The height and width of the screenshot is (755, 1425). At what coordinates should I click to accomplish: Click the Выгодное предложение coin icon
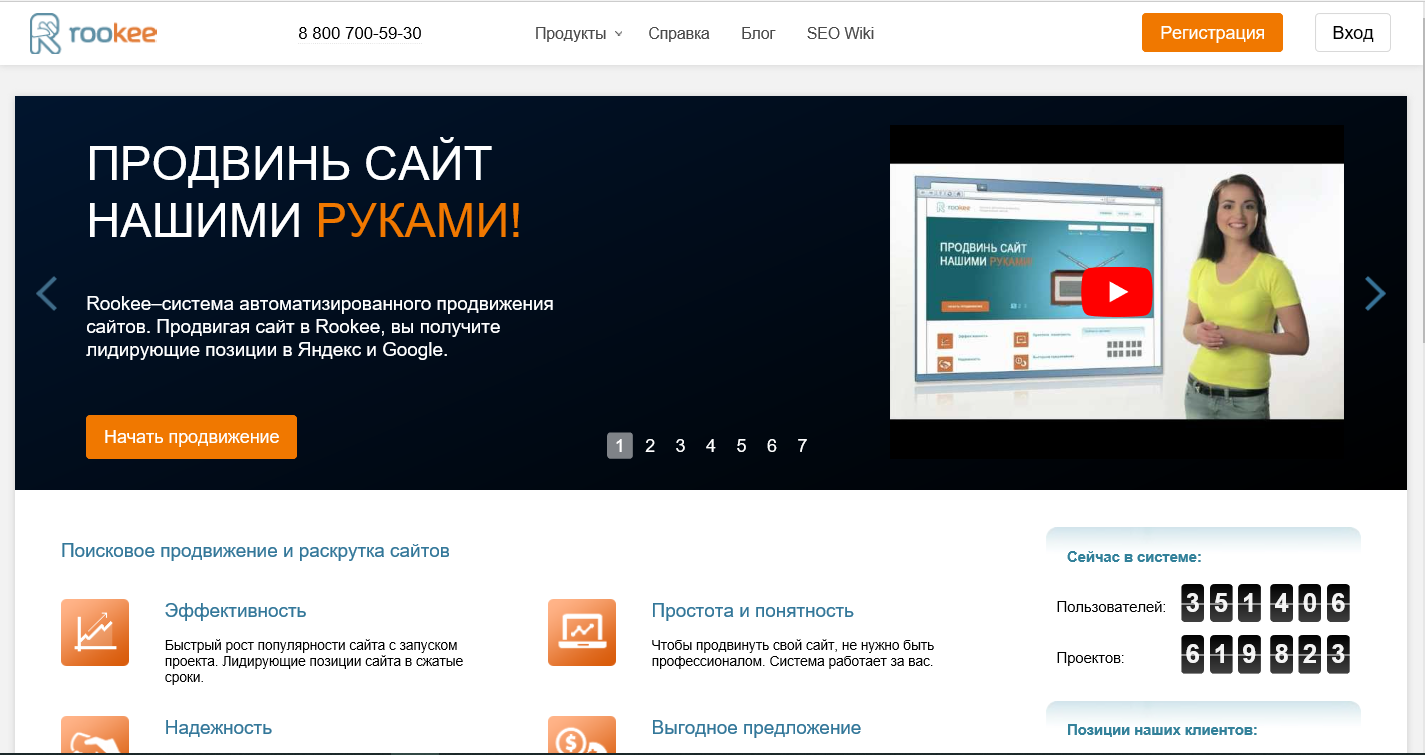pyautogui.click(x=582, y=735)
